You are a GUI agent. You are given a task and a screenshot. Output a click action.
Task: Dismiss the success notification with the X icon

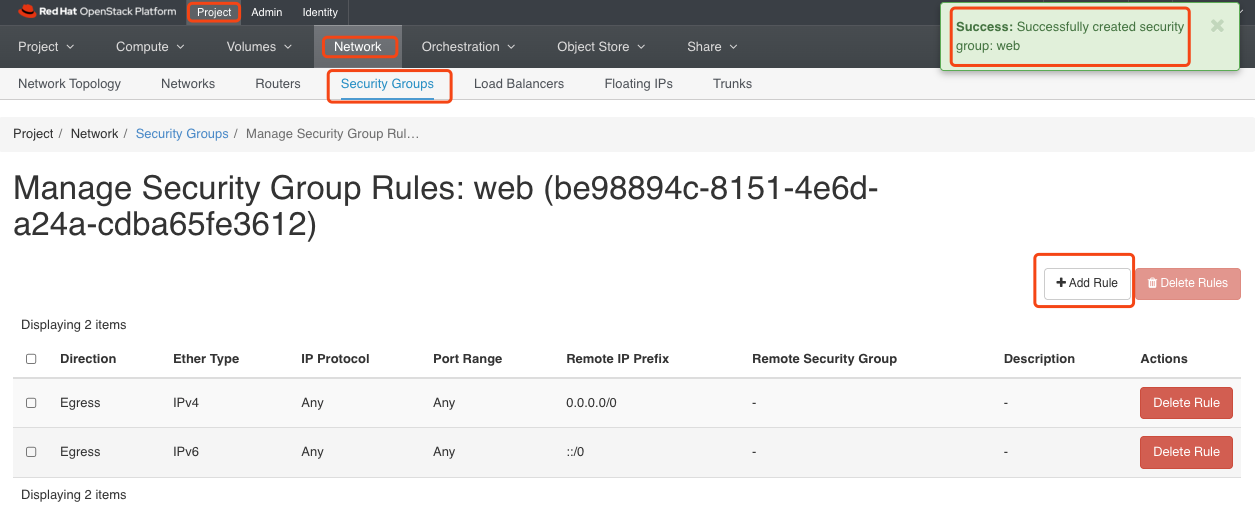[x=1217, y=27]
